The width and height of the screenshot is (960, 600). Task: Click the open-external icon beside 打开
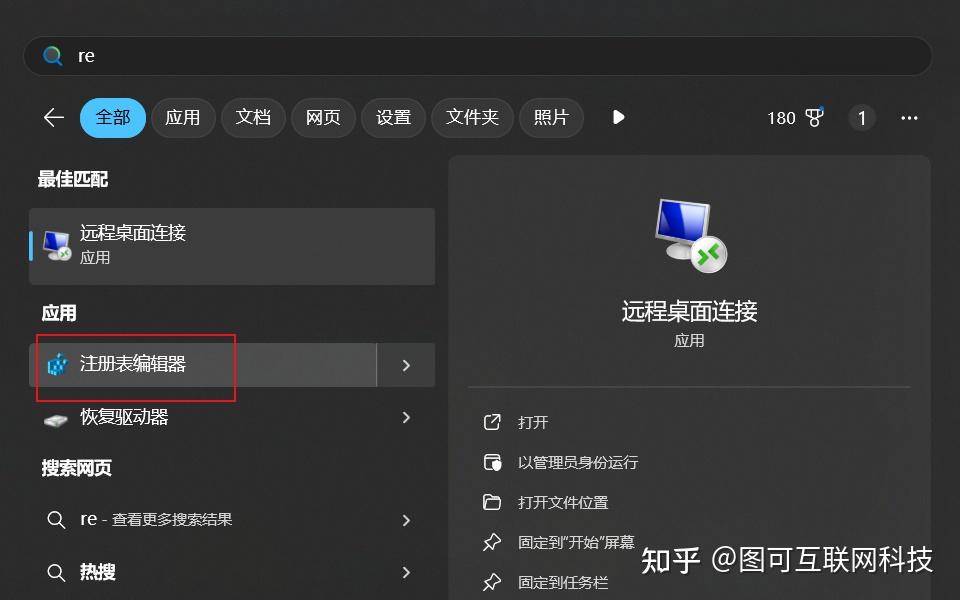[492, 422]
